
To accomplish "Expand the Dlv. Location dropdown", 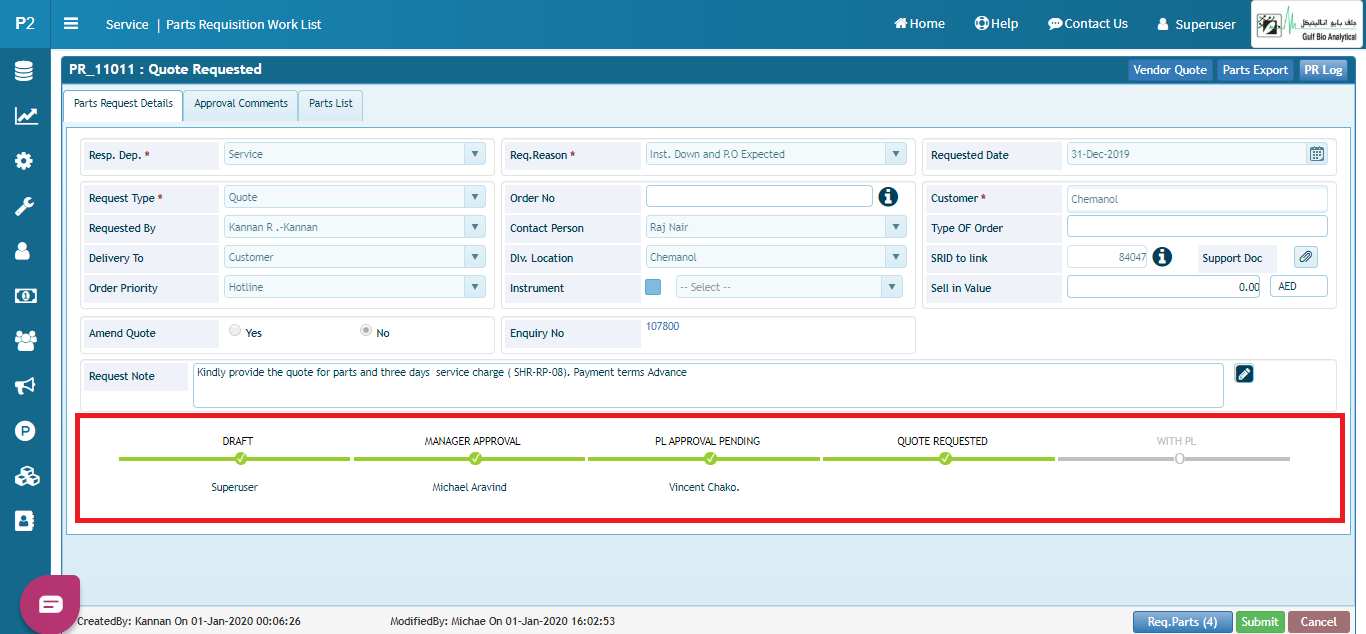I will click(x=896, y=257).
